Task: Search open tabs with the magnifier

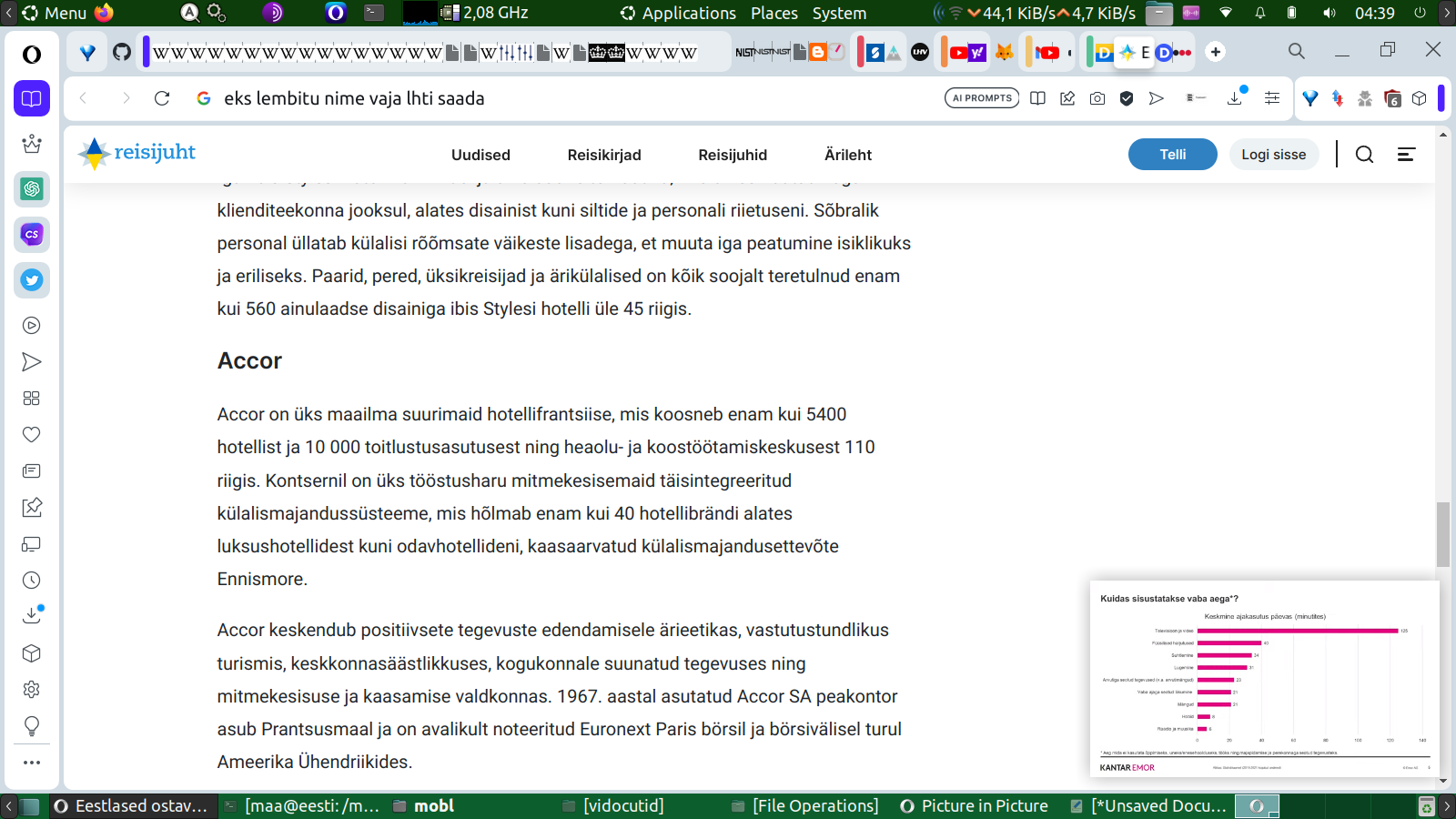Action: 1297,51
